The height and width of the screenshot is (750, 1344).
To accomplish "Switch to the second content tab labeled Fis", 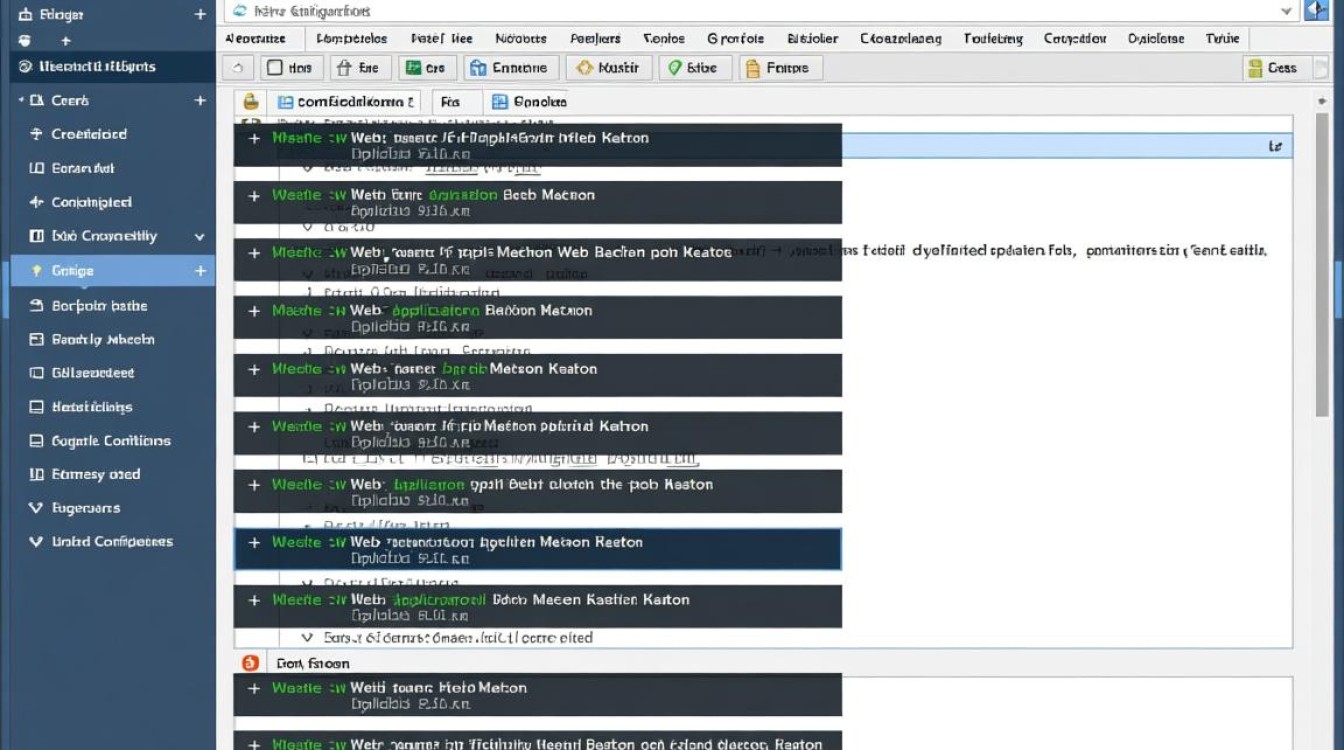I will (x=450, y=102).
